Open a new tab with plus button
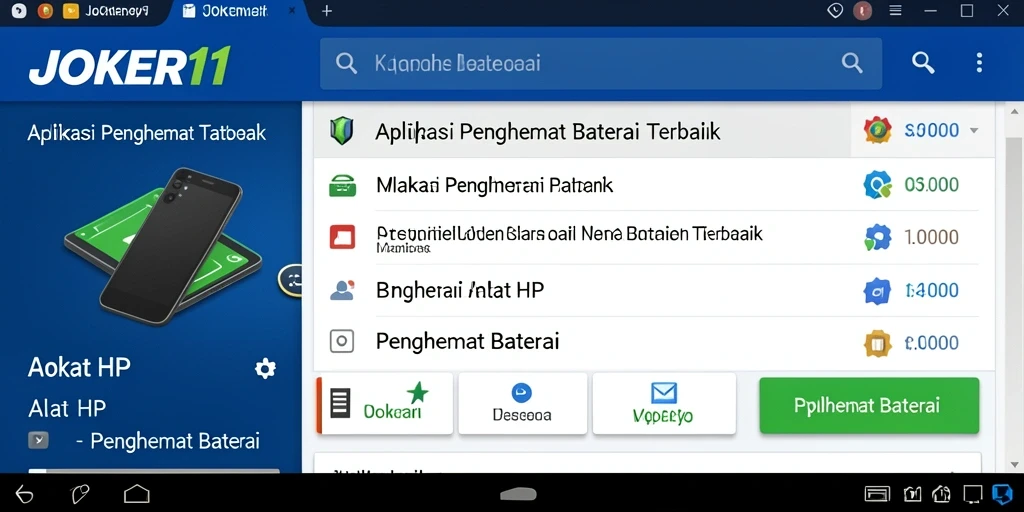Image resolution: width=1024 pixels, height=512 pixels. (327, 11)
